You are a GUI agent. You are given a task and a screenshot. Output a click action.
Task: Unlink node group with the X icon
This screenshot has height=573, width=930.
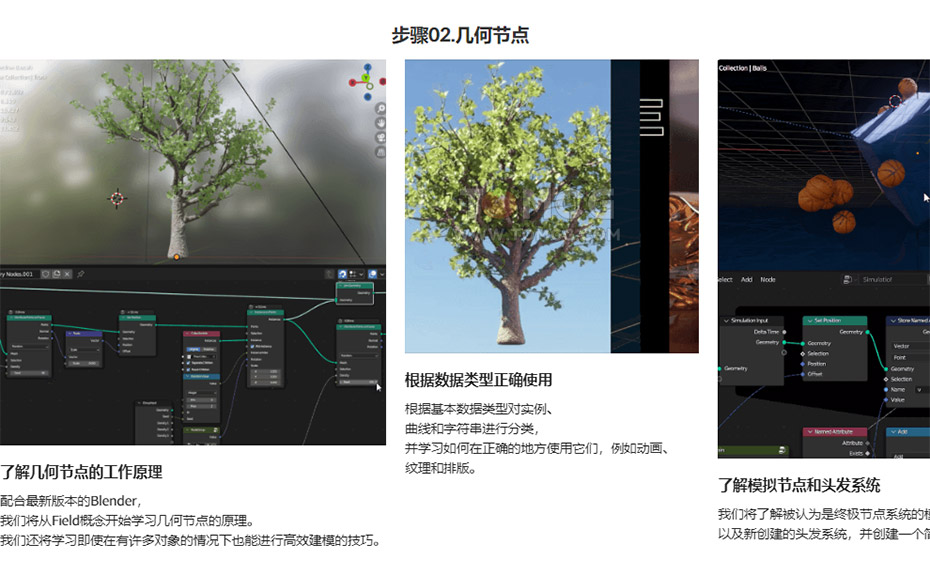coord(67,274)
